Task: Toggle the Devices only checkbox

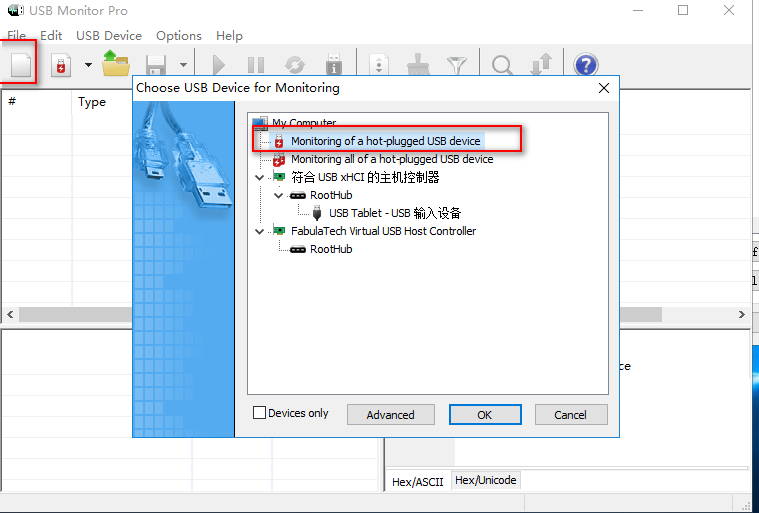Action: coord(259,412)
